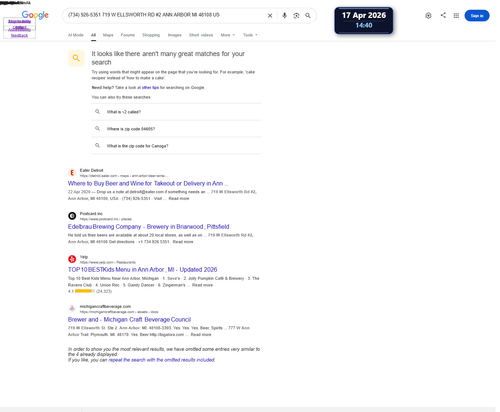Clear the search box with the X icon

tap(270, 16)
